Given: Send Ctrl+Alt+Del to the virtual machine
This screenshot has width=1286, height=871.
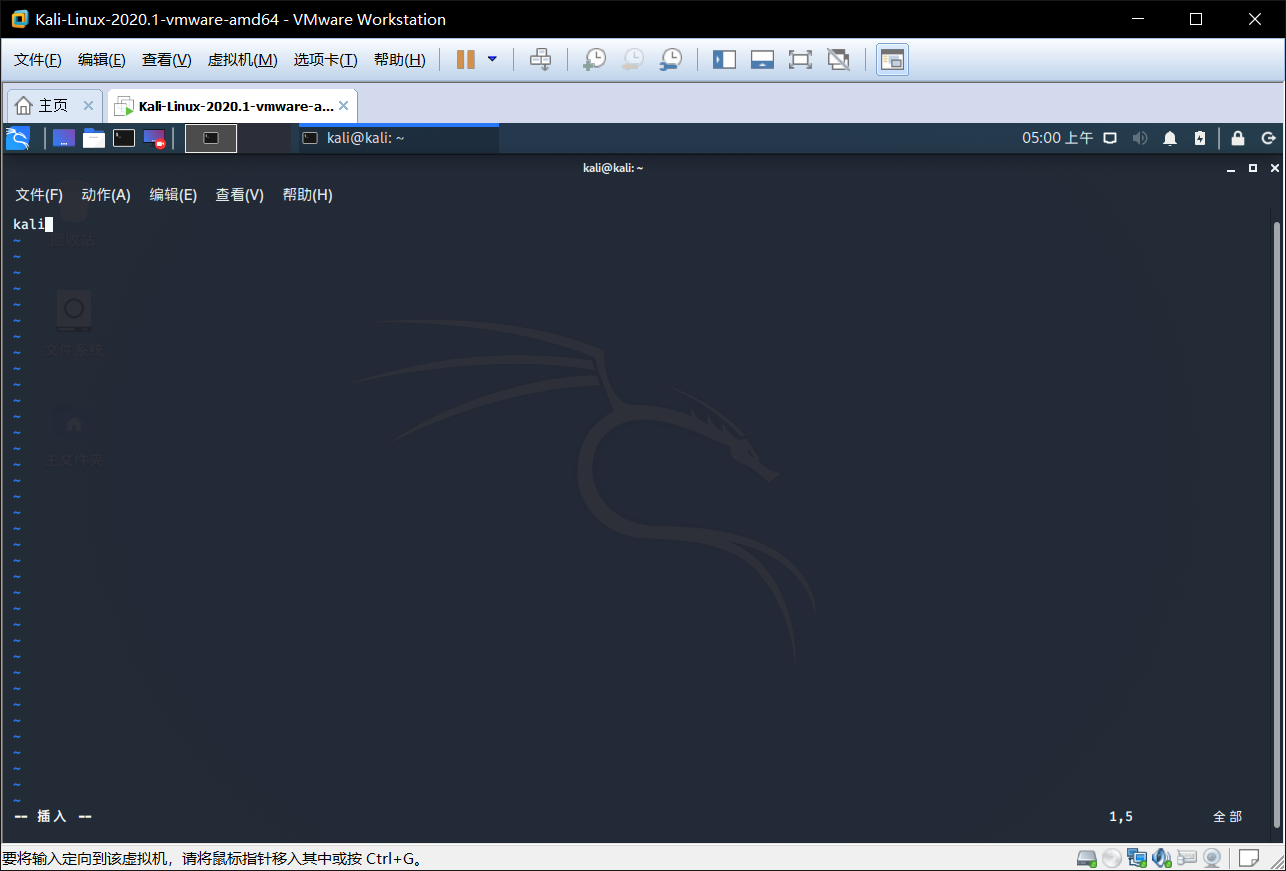Looking at the screenshot, I should click(x=540, y=60).
